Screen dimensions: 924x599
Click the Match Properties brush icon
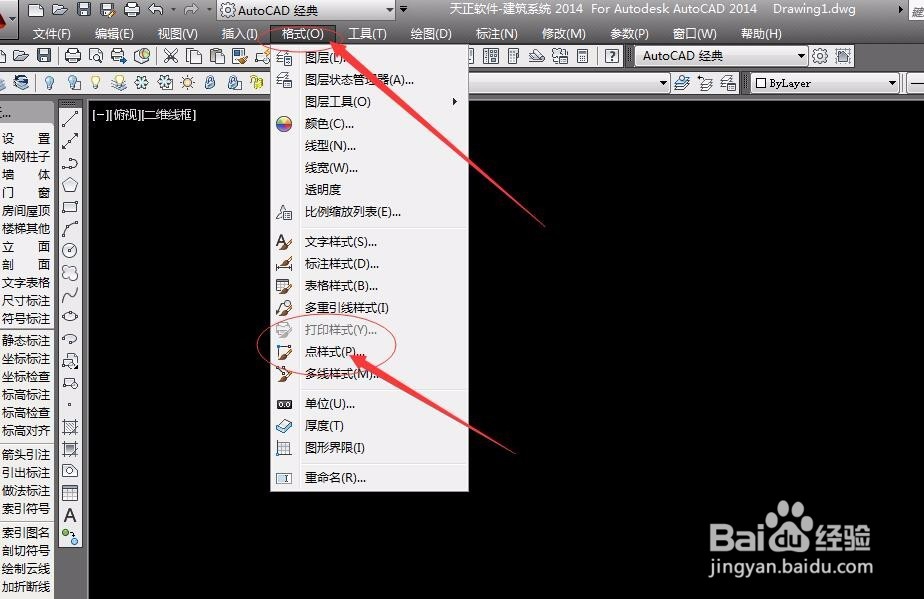click(x=240, y=56)
